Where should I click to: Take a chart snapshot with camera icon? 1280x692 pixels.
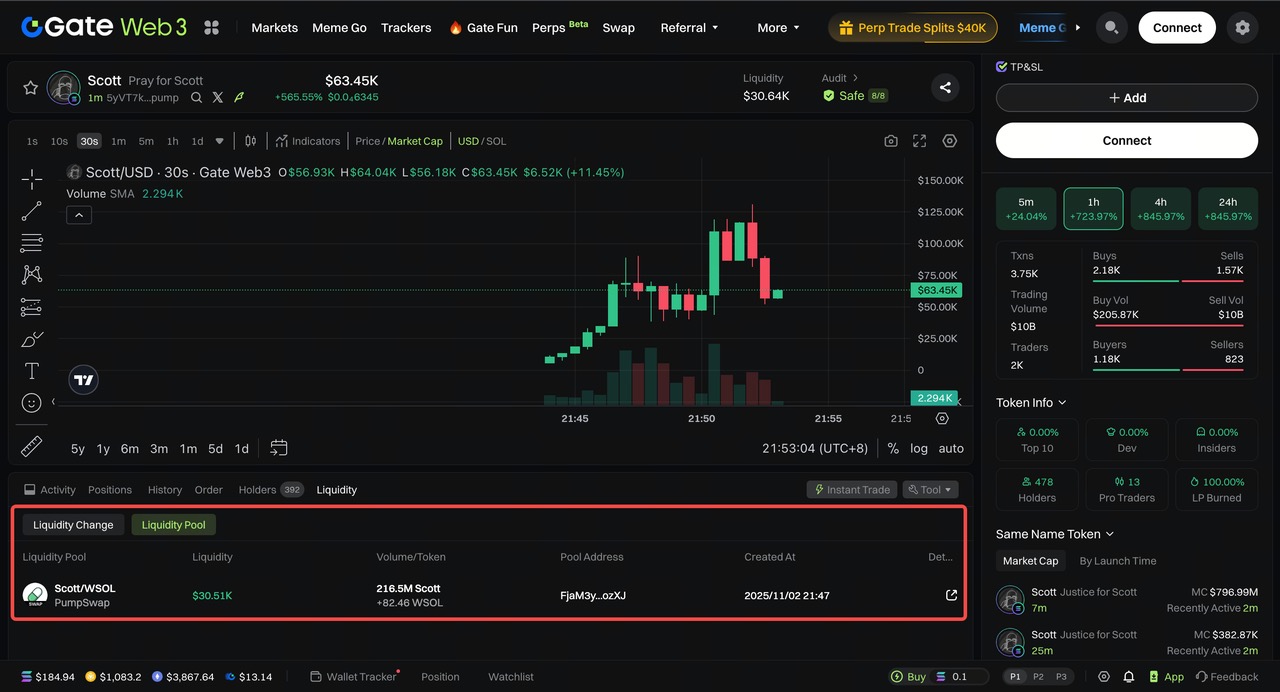pyautogui.click(x=891, y=141)
